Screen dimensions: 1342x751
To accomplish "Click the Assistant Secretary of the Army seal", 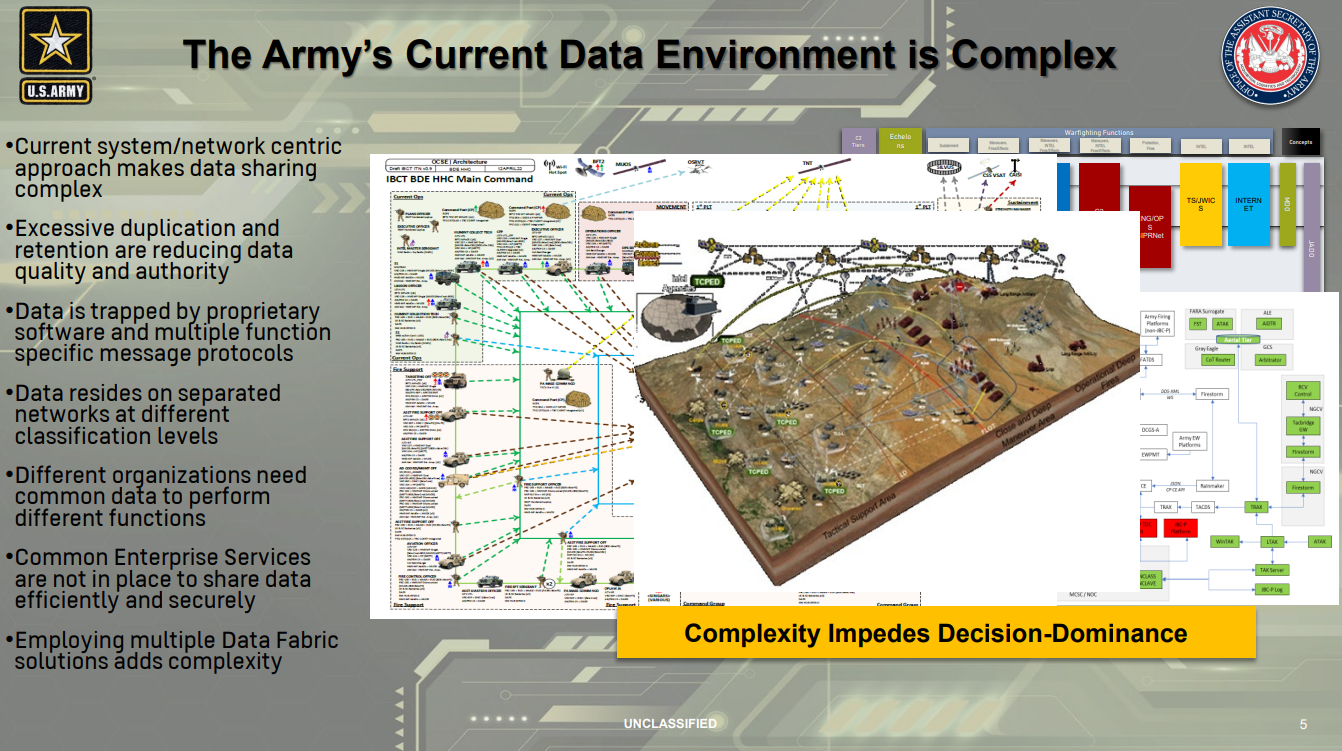I will click(x=1270, y=55).
